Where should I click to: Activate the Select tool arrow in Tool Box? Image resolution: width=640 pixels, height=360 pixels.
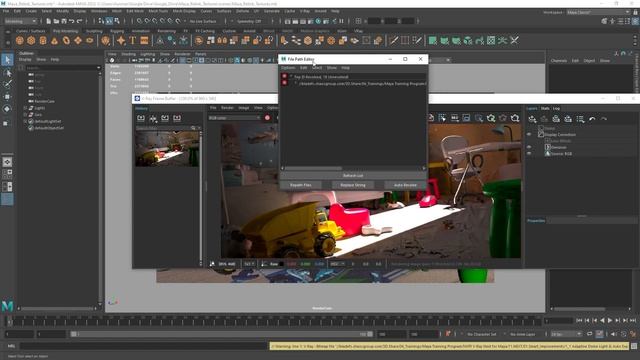[x=7, y=60]
